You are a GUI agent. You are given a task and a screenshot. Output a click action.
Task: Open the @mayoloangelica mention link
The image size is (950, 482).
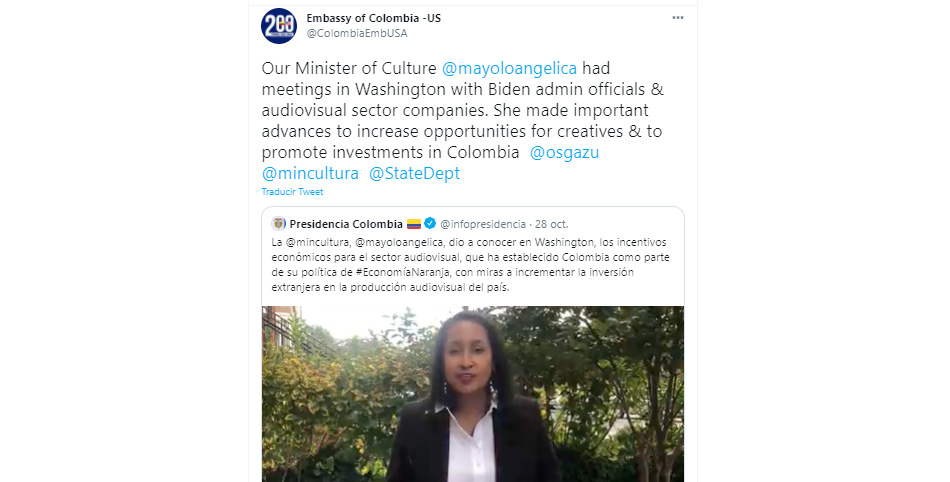(509, 68)
